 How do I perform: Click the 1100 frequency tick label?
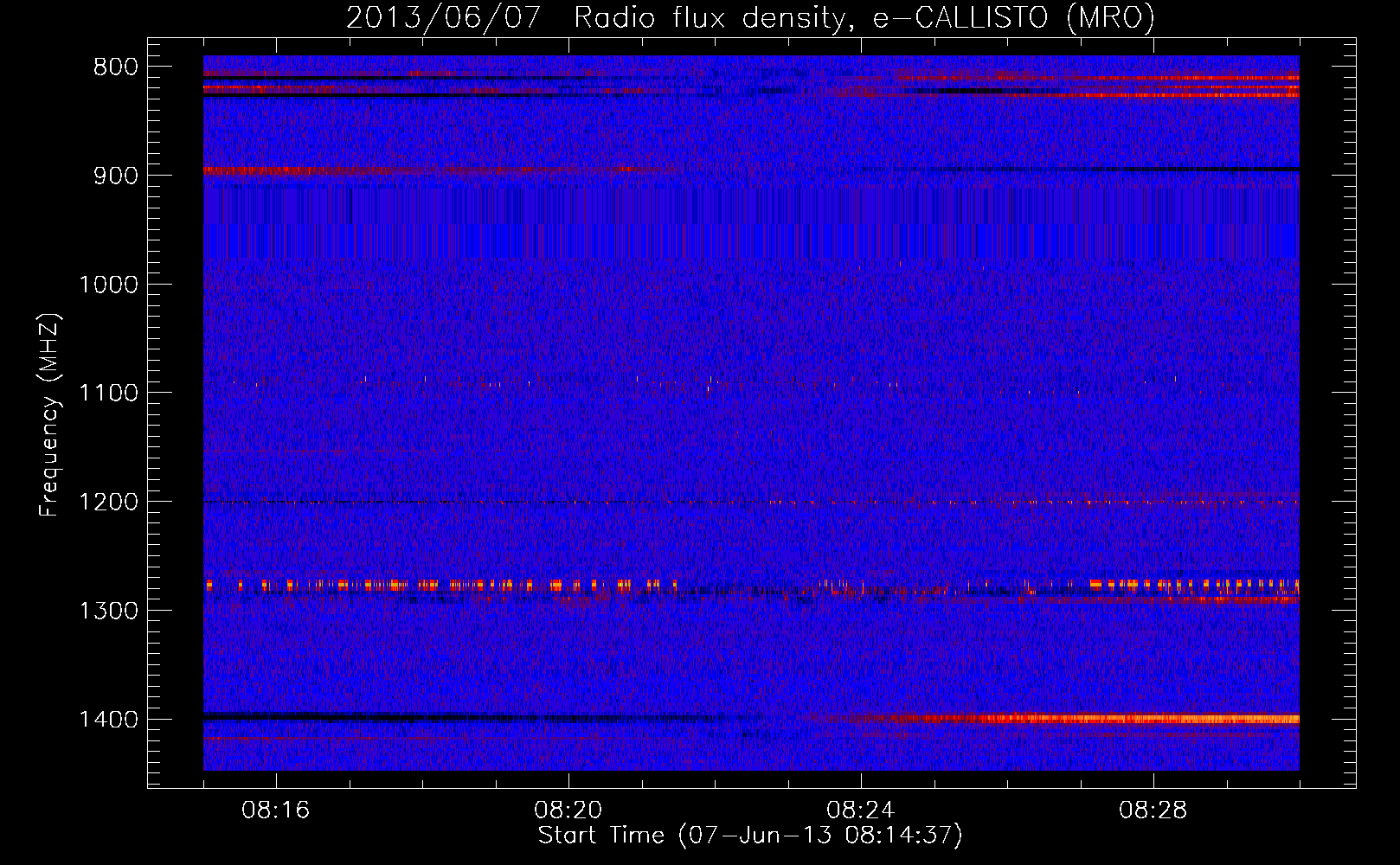[x=108, y=394]
